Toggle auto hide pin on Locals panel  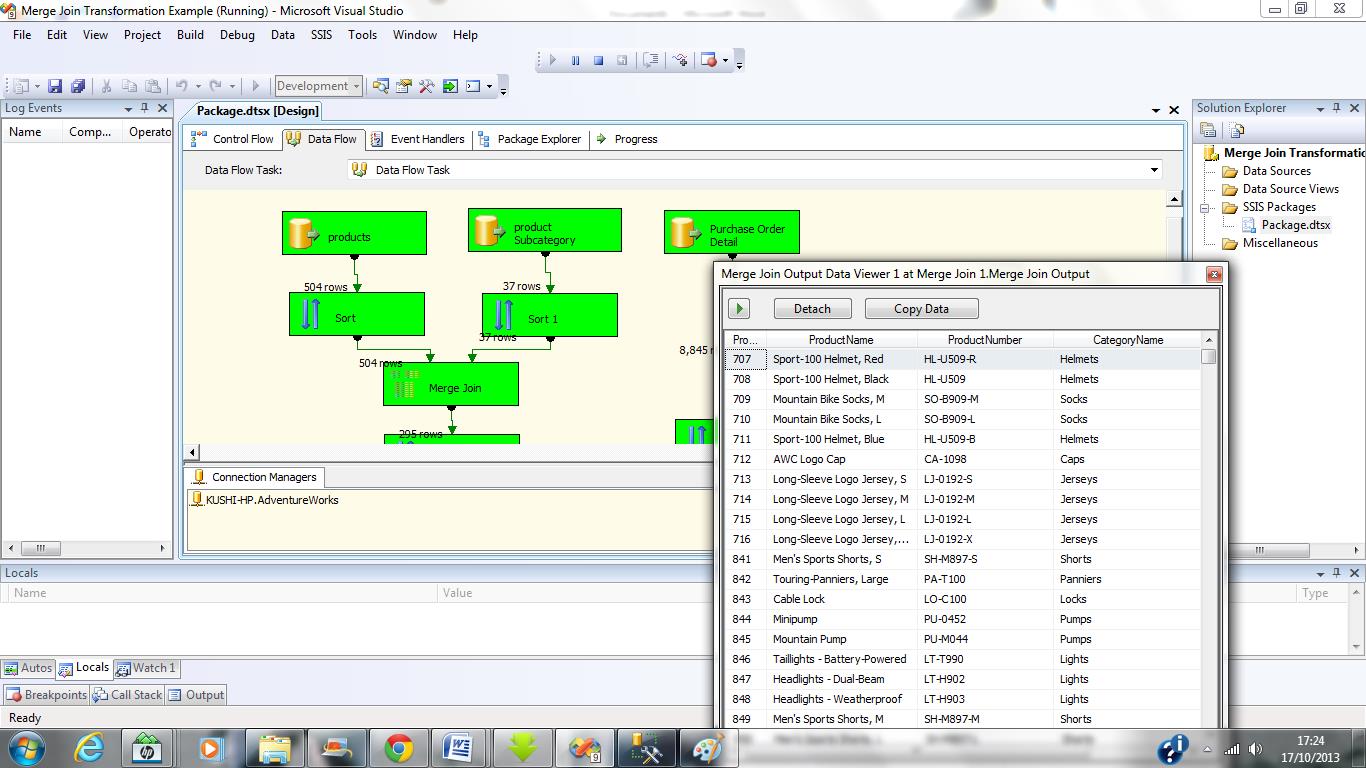1337,573
